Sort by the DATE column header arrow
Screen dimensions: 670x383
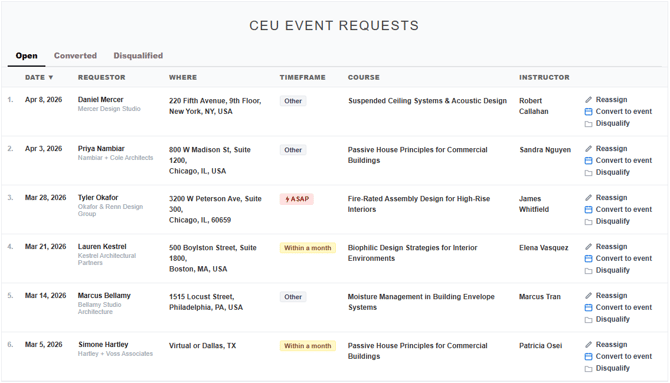pos(51,77)
